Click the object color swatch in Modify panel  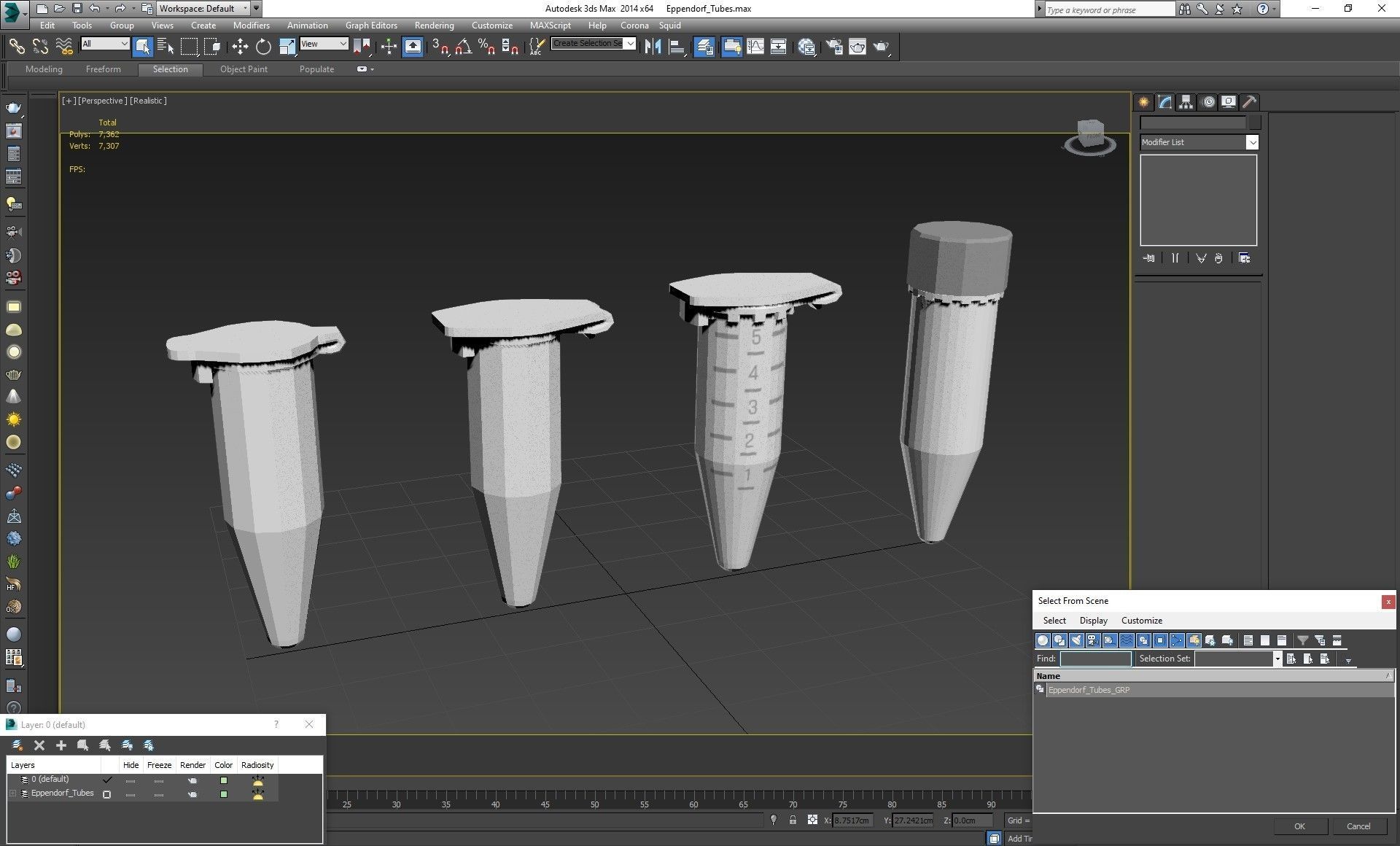coord(1254,123)
